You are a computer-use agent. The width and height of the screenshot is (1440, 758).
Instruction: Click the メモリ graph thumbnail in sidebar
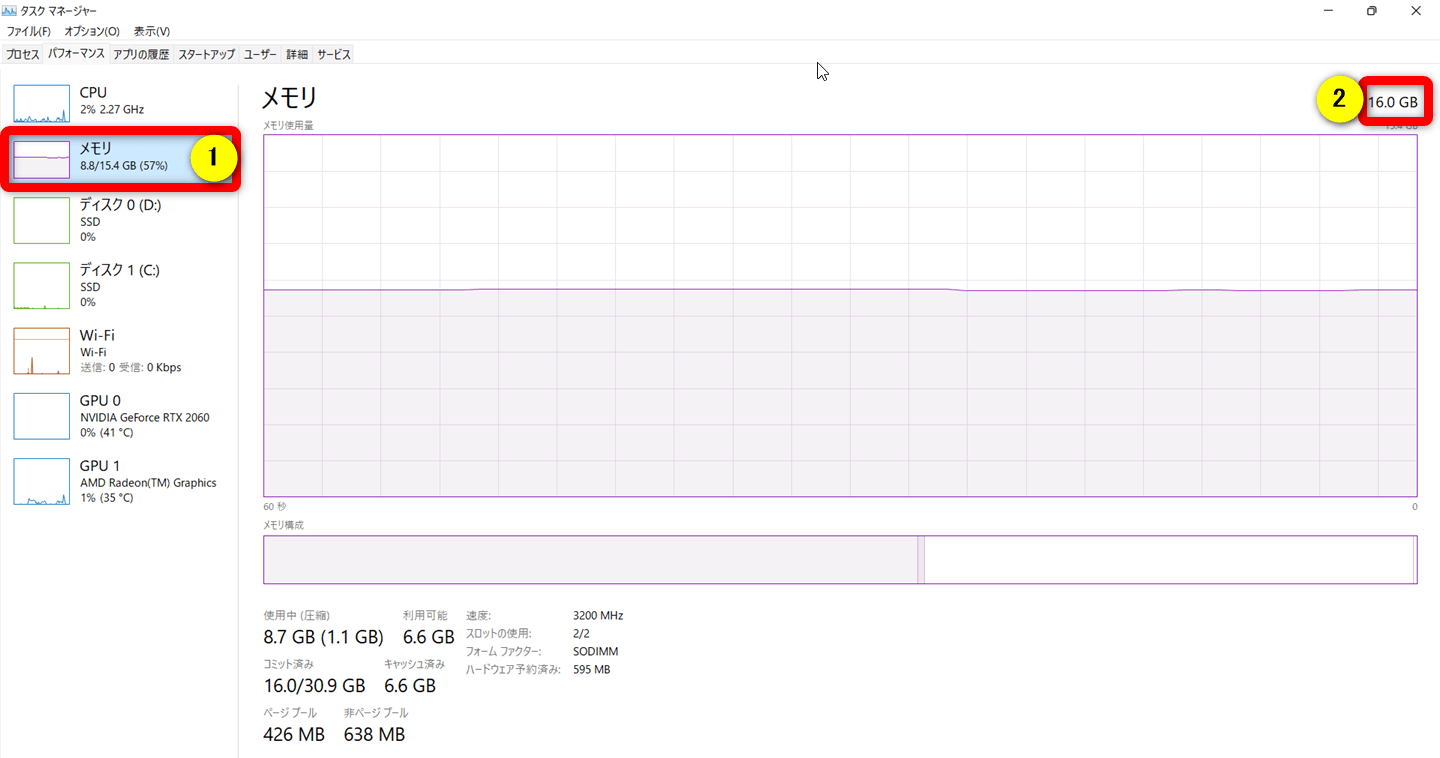tap(42, 159)
